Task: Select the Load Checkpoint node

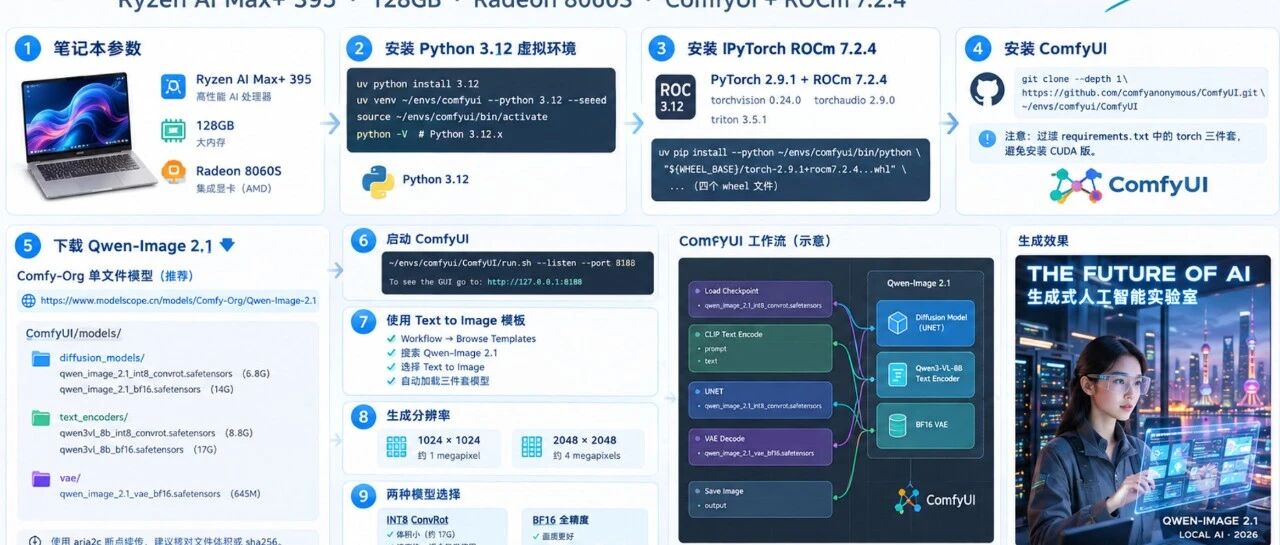Action: 760,298
